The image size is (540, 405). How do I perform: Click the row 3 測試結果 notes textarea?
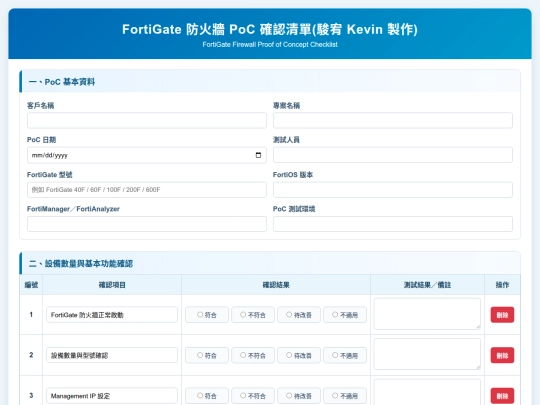point(427,392)
